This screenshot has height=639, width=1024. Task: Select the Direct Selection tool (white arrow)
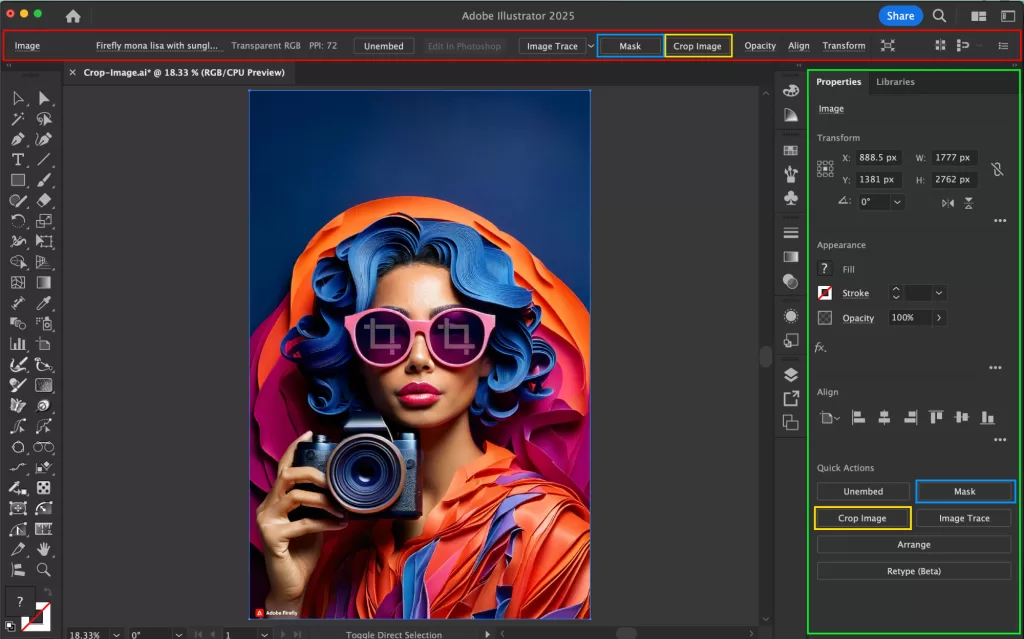[44, 98]
